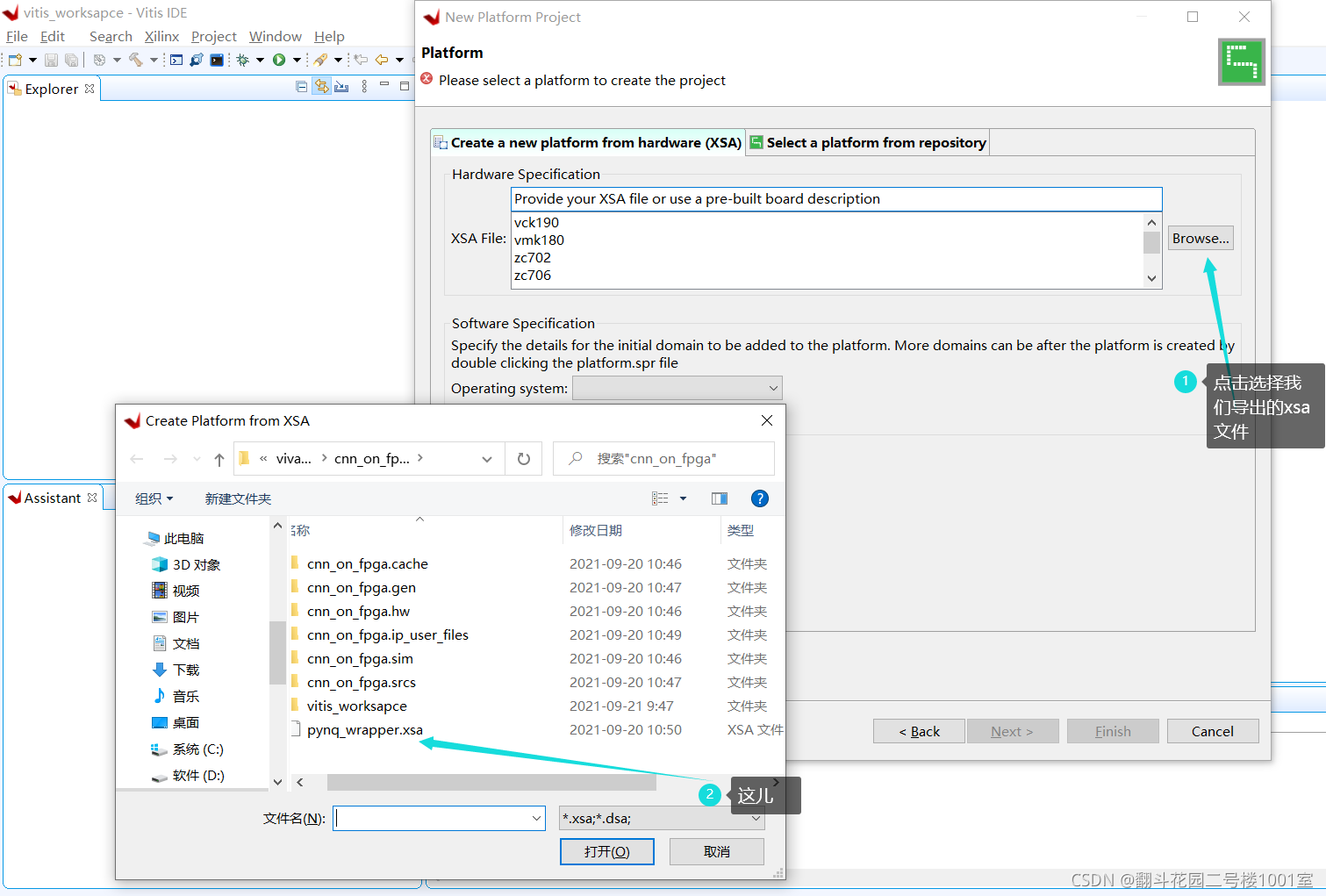Click the 取消 button

716,851
